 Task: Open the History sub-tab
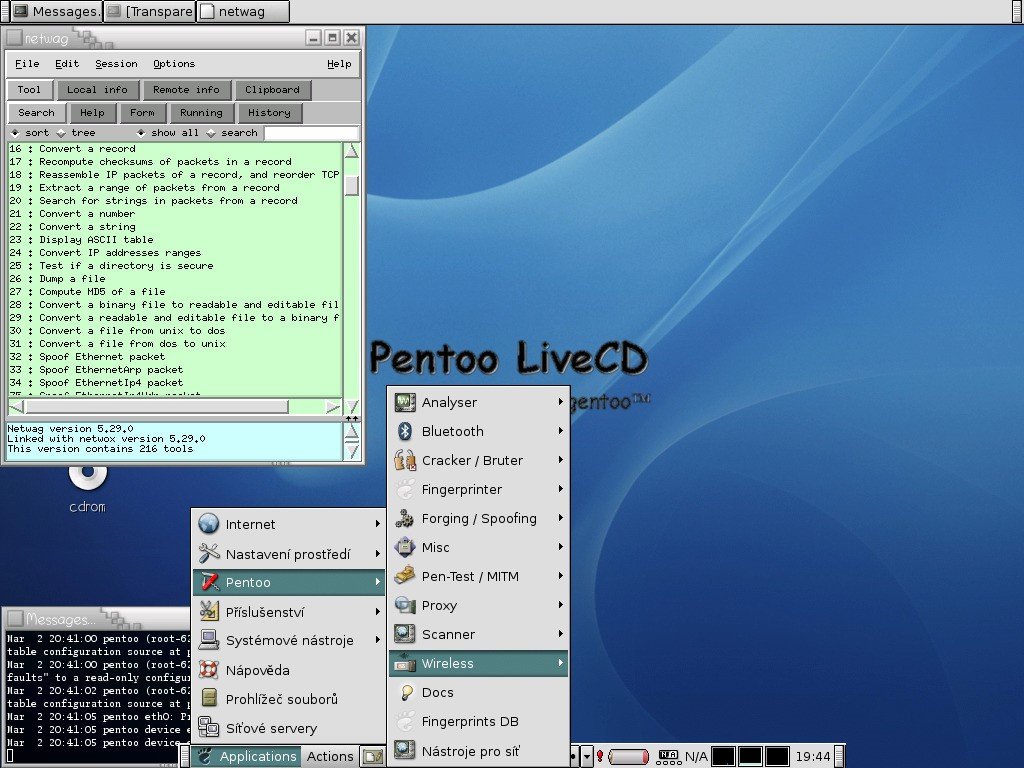tap(269, 112)
